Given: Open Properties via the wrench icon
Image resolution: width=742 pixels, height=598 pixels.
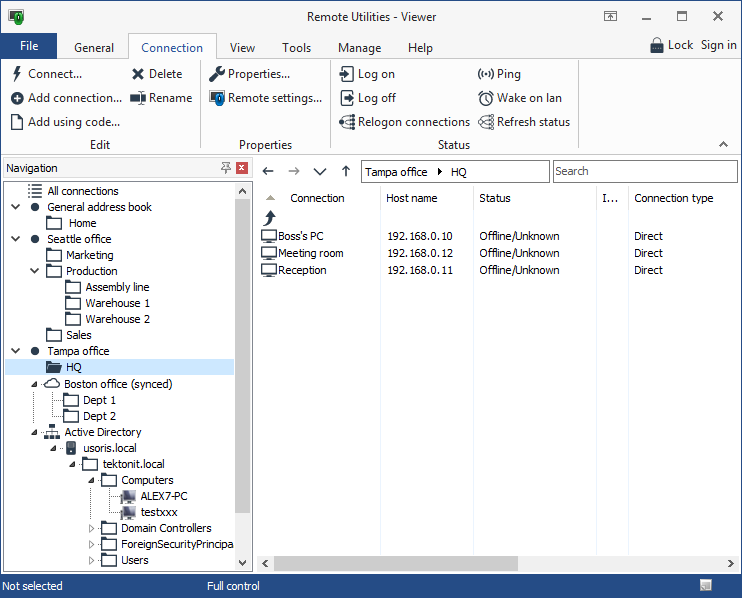Looking at the screenshot, I should [217, 74].
